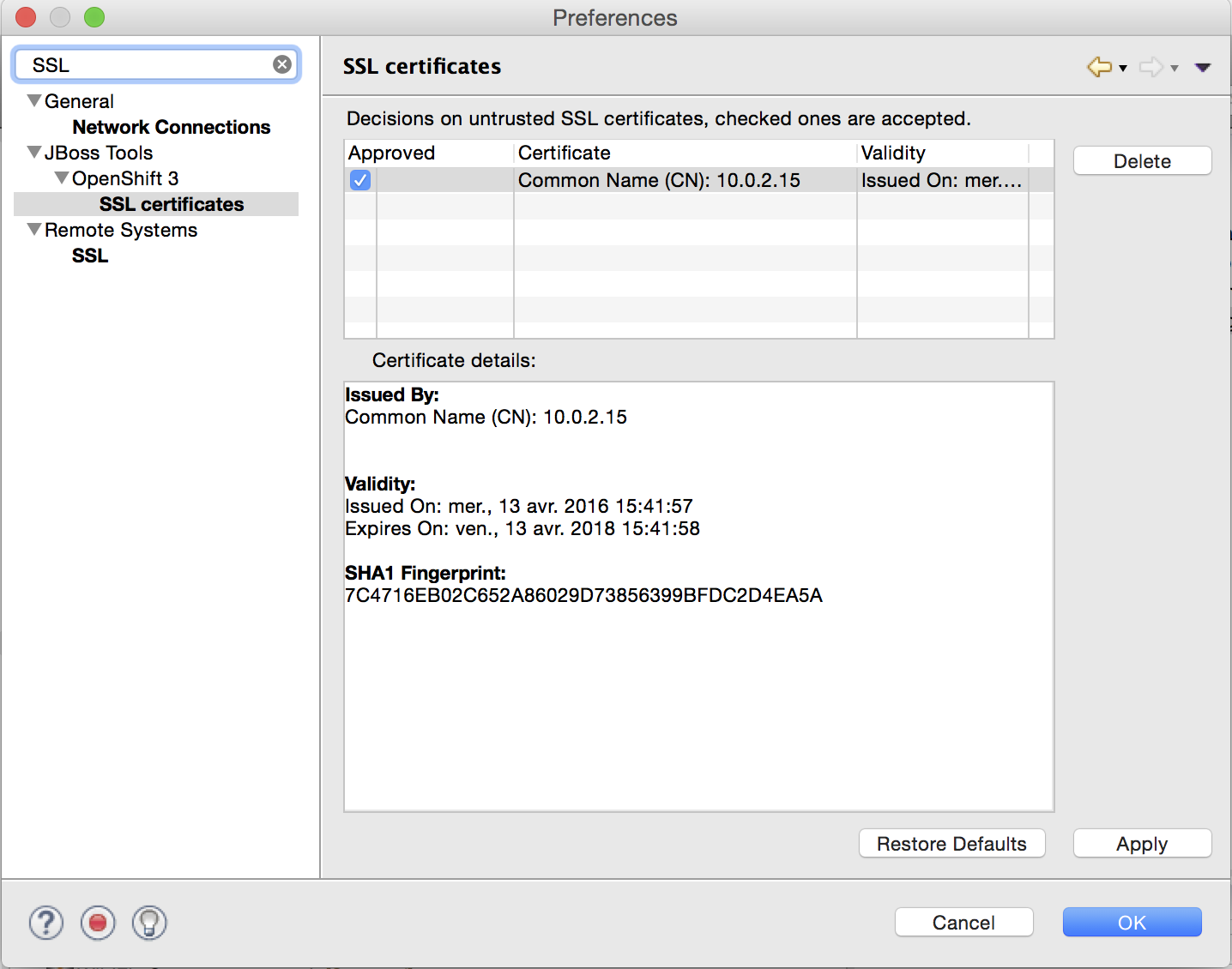Click the lightbulb tips icon
This screenshot has width=1232, height=969.
click(149, 923)
